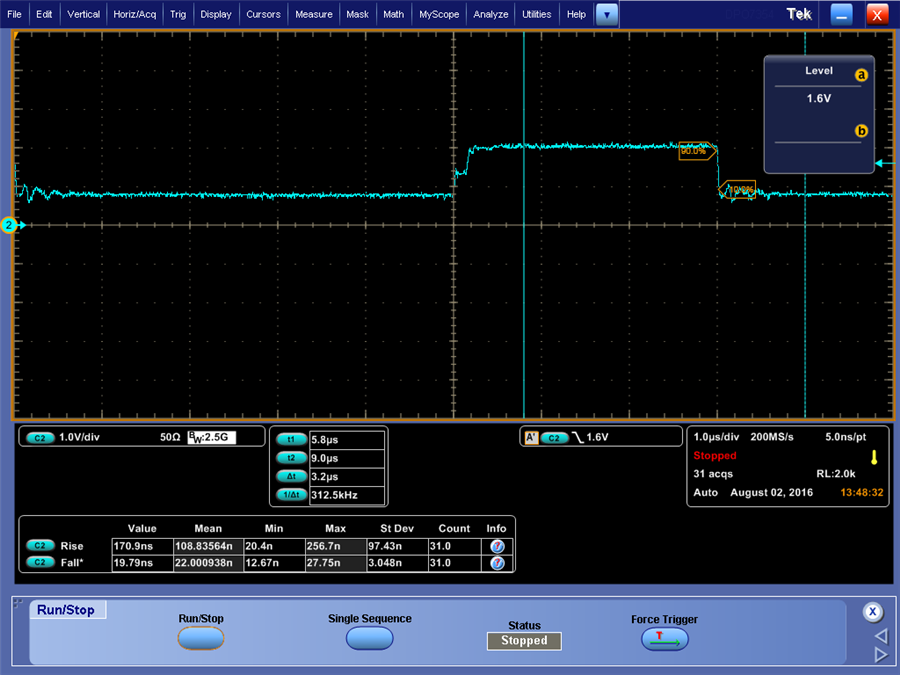The width and height of the screenshot is (900, 675).
Task: Click the 5.8µs t1 cursor value
Action: (x=347, y=440)
